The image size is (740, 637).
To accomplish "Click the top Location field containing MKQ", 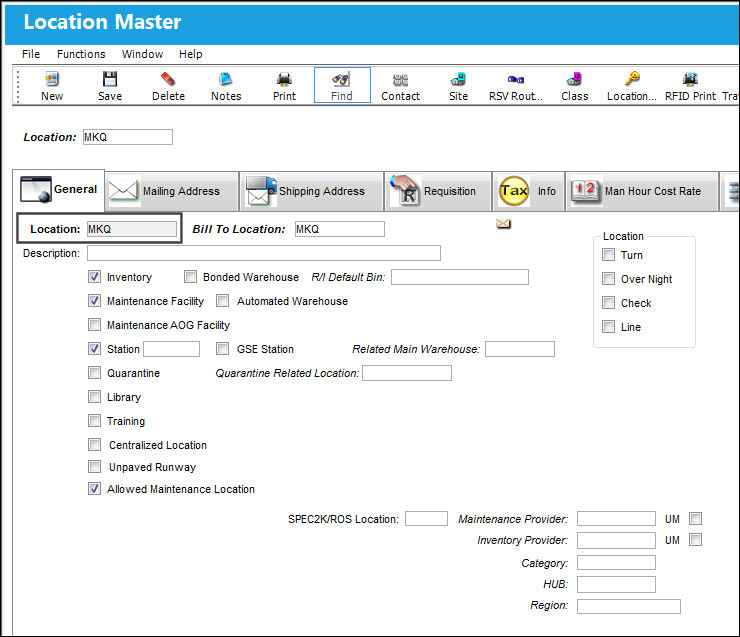I will [128, 137].
